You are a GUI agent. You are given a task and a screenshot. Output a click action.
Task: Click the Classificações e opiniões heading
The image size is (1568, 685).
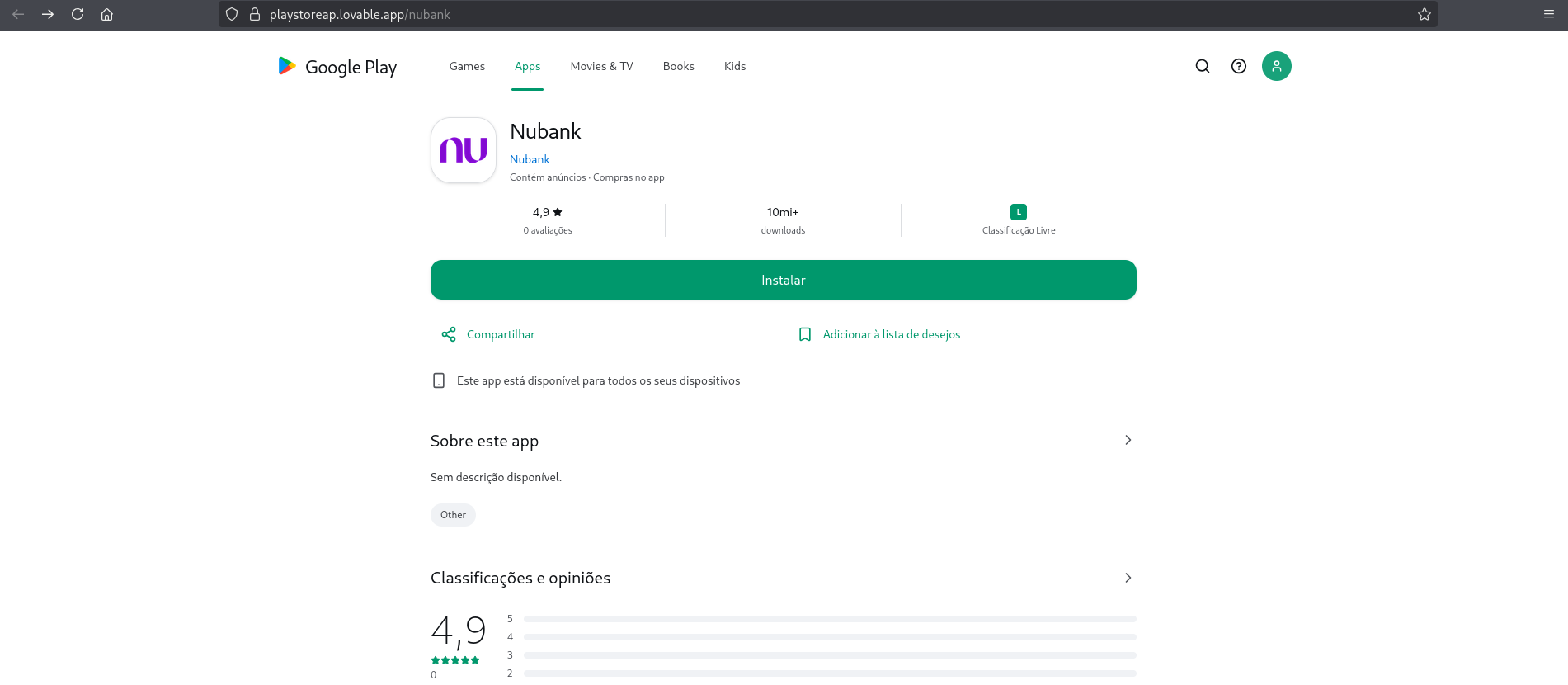520,578
